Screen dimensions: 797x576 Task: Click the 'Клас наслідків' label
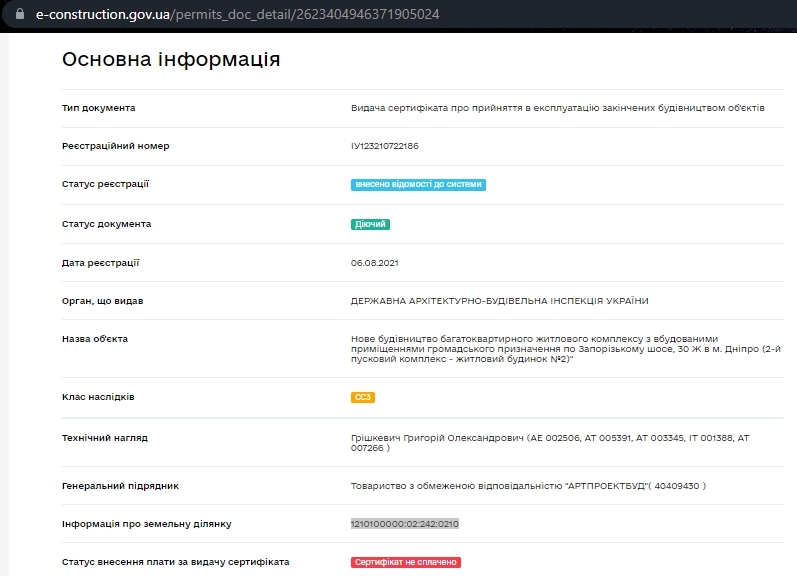[x=98, y=397]
